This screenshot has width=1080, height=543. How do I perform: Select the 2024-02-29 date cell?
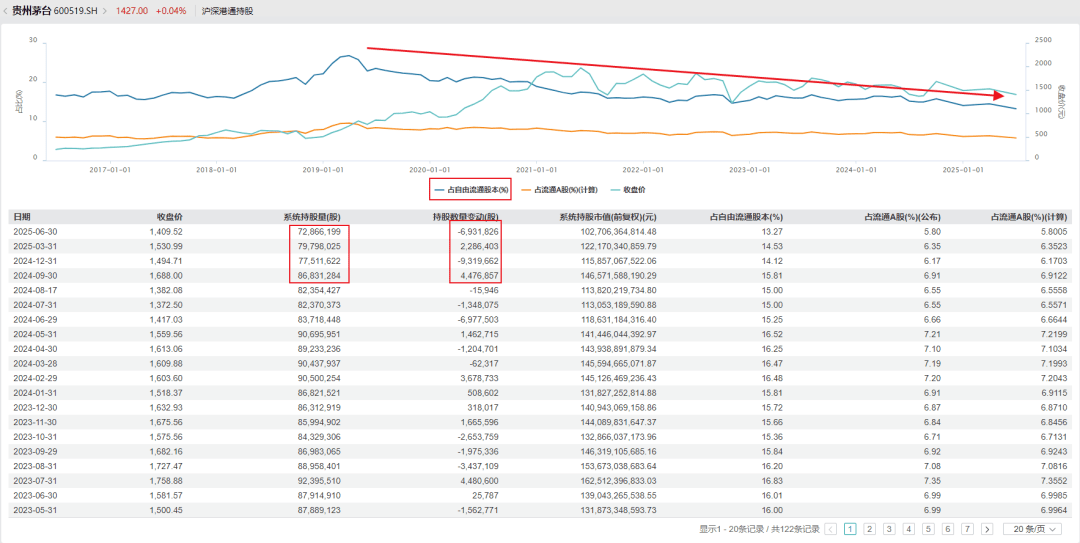34,378
